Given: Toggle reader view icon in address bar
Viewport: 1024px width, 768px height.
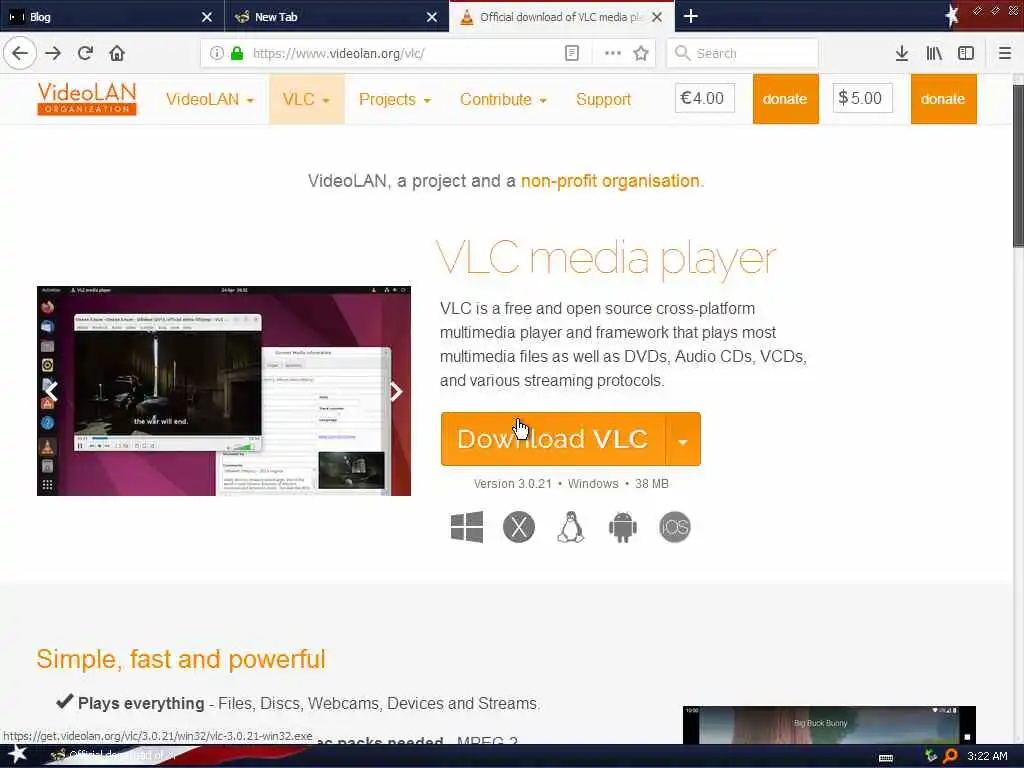Looking at the screenshot, I should click(571, 53).
